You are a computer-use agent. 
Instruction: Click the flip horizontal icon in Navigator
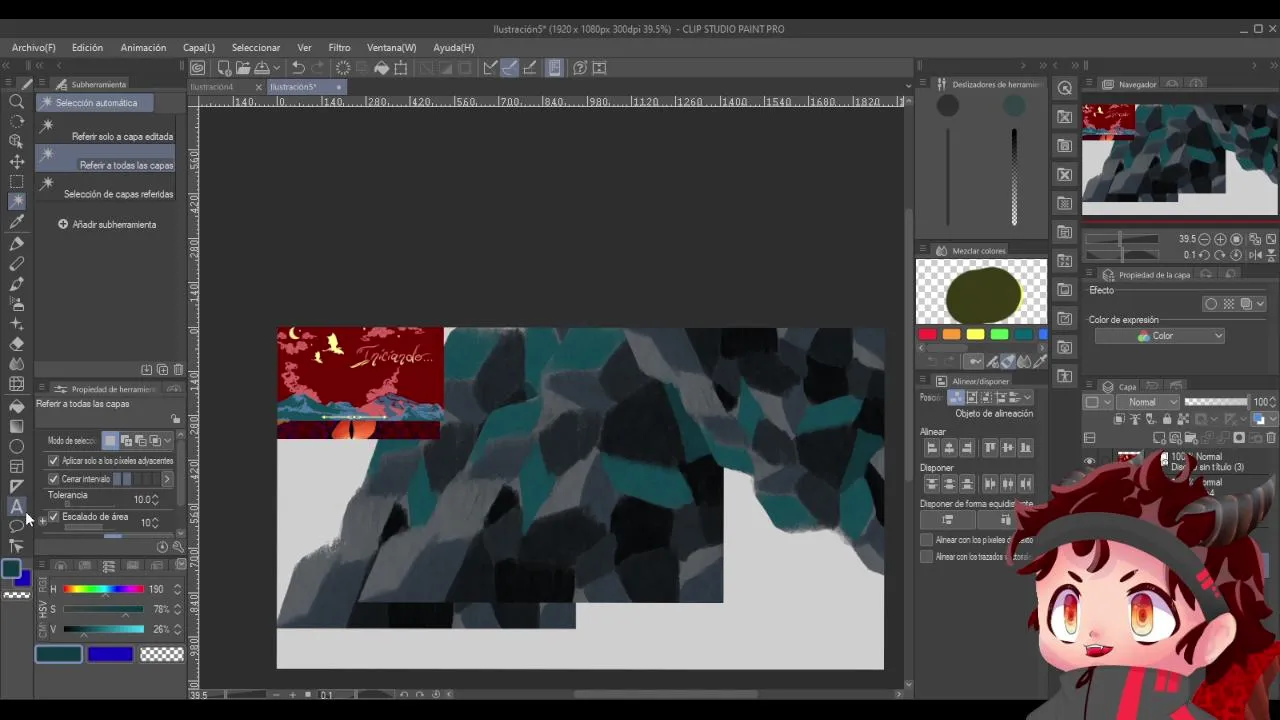(1254, 255)
